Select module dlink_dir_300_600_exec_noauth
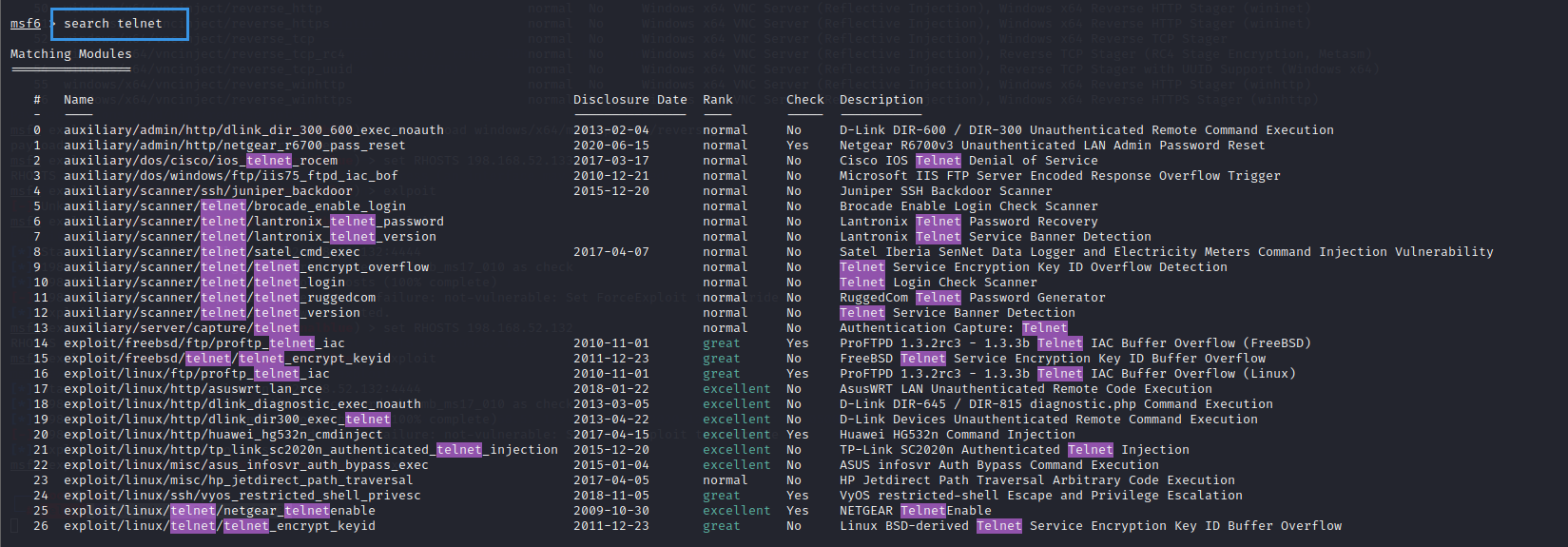This screenshot has height=547, width=1568. 254,130
